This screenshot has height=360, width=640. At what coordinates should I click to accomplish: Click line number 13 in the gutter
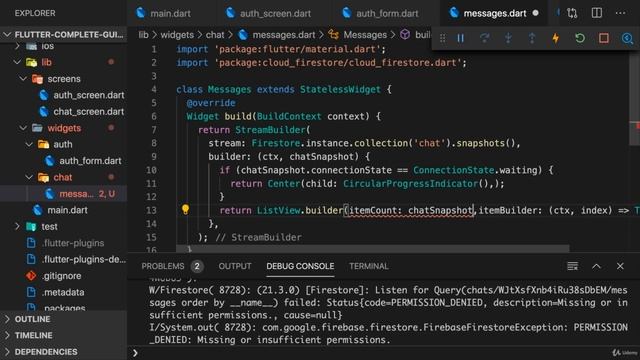[151, 210]
